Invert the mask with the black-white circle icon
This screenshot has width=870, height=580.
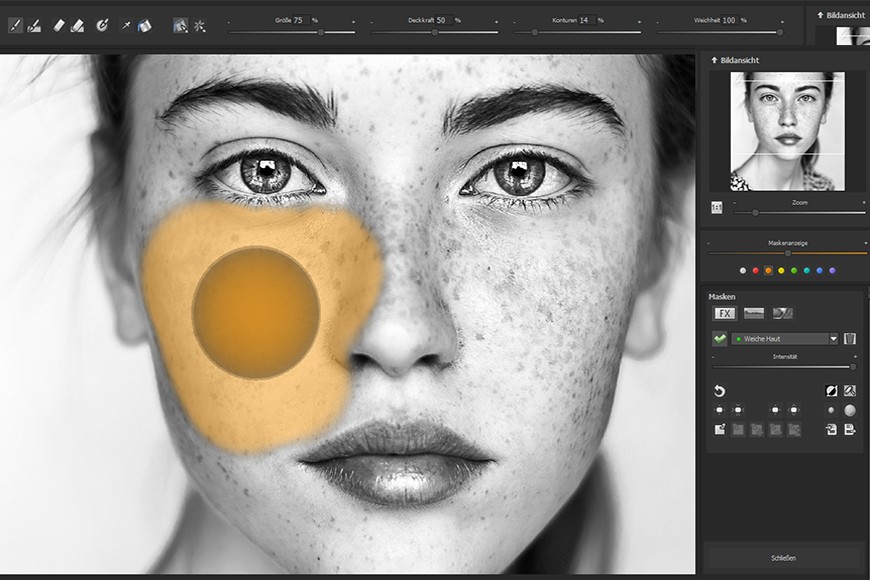831,391
